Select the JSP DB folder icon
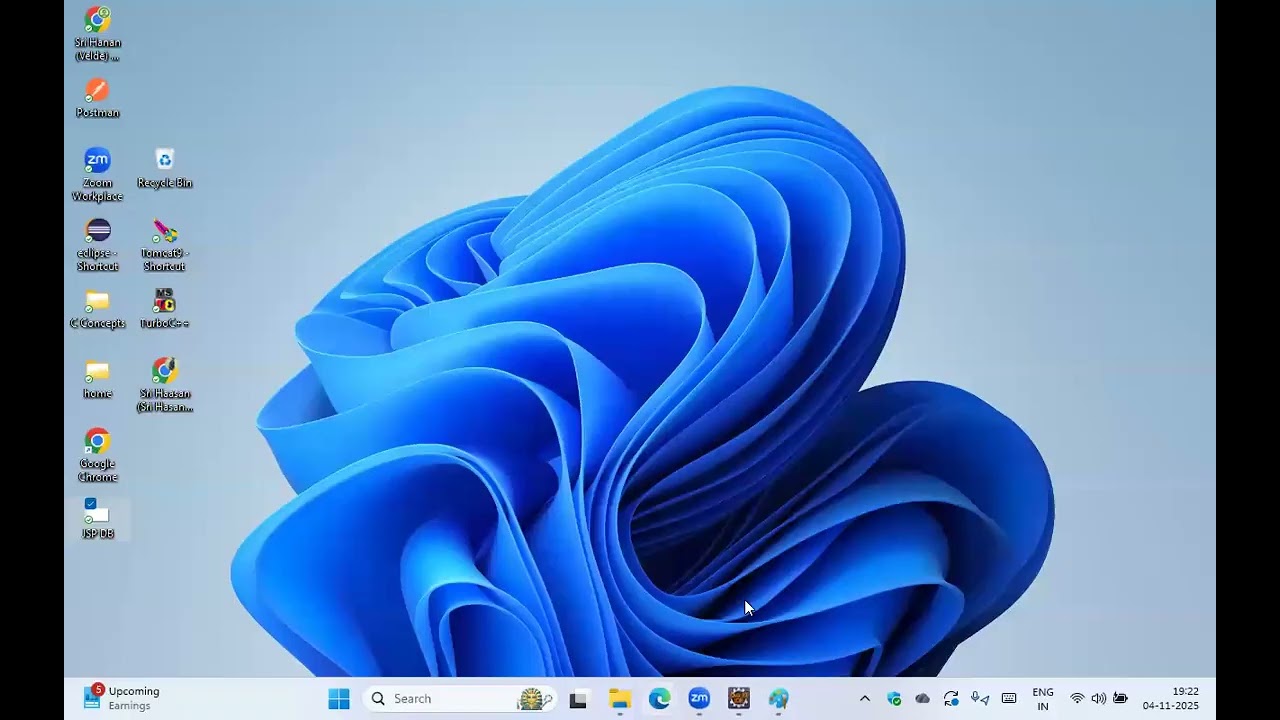The width and height of the screenshot is (1280, 720). 97,519
